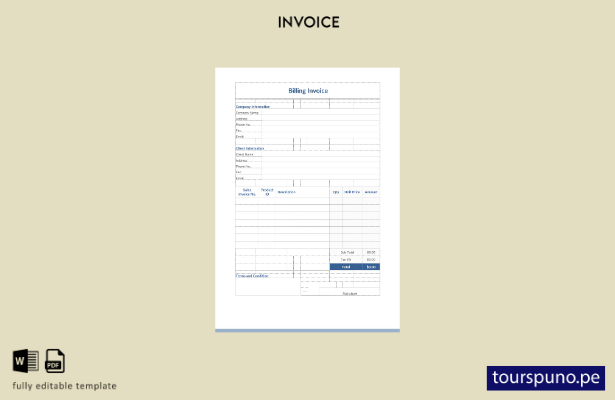
Task: Click the INVOICE heading text
Action: (309, 22)
